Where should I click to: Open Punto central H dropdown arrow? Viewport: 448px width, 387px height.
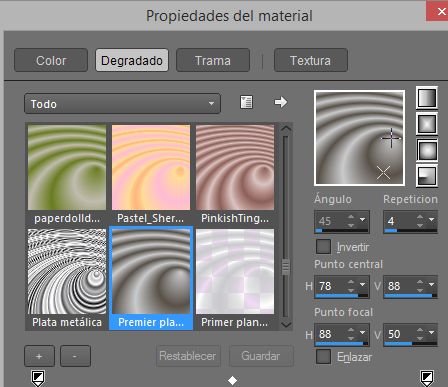coord(362,285)
